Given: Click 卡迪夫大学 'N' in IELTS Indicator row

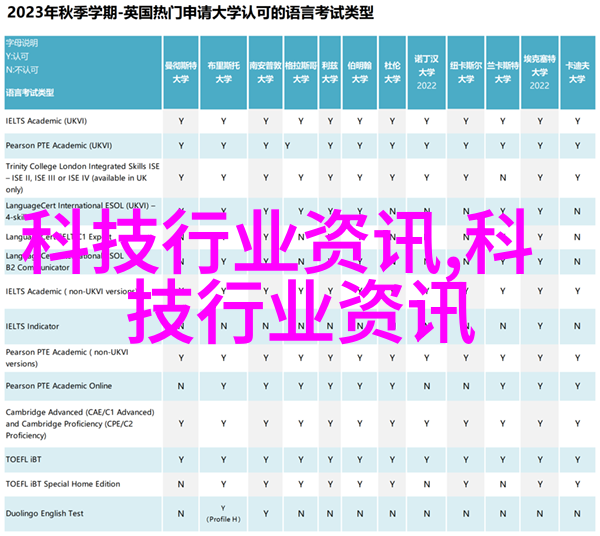Looking at the screenshot, I should click(577, 326).
